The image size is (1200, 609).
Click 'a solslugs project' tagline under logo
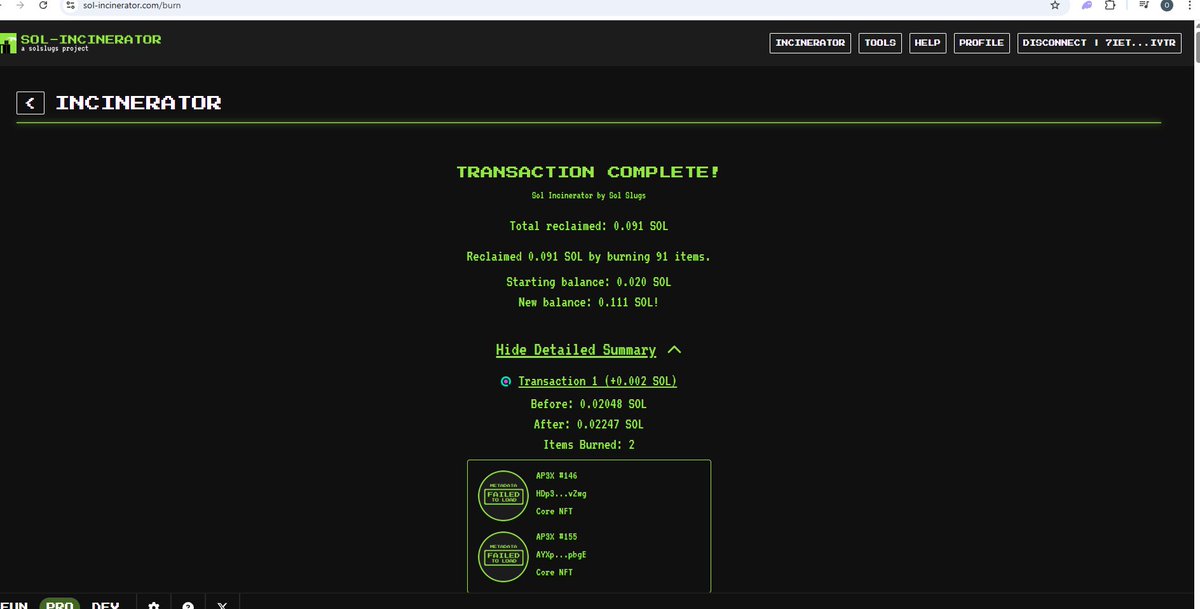pos(55,49)
